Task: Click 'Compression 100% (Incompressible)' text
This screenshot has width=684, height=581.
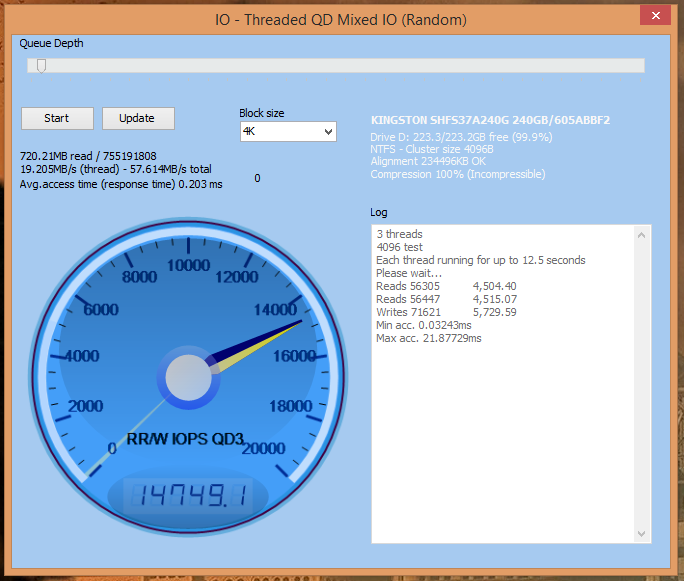Action: pos(458,174)
